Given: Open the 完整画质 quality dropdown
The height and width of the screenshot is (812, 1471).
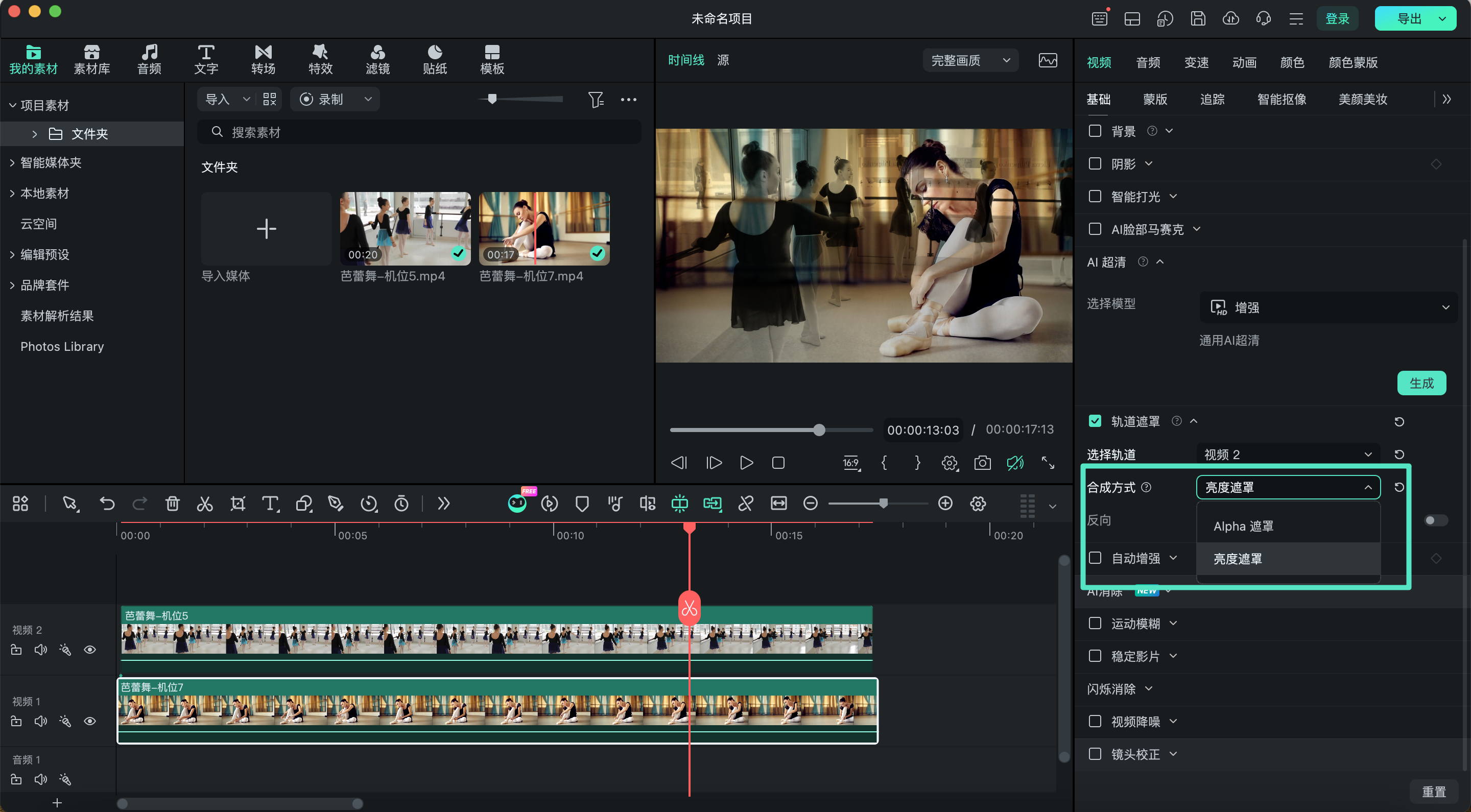Looking at the screenshot, I should click(970, 61).
